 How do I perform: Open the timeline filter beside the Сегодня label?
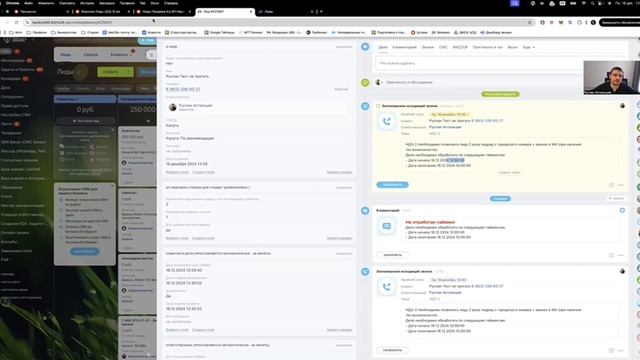click(x=616, y=198)
